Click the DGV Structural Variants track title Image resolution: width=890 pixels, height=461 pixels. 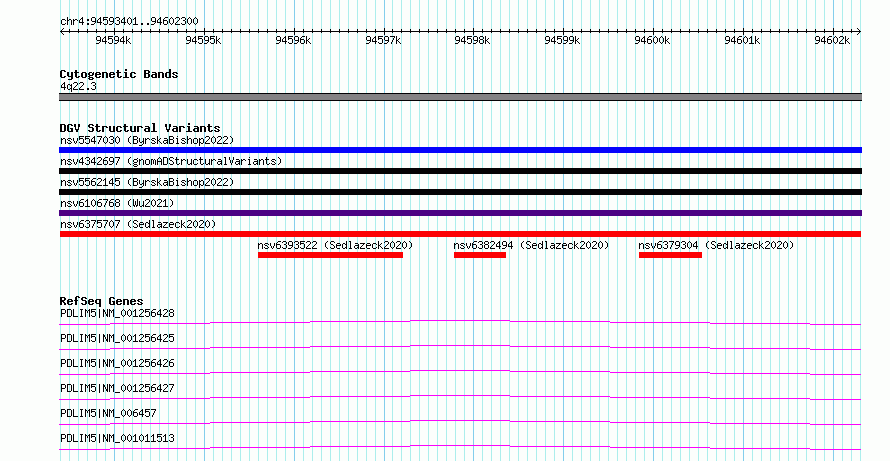pyautogui.click(x=140, y=128)
